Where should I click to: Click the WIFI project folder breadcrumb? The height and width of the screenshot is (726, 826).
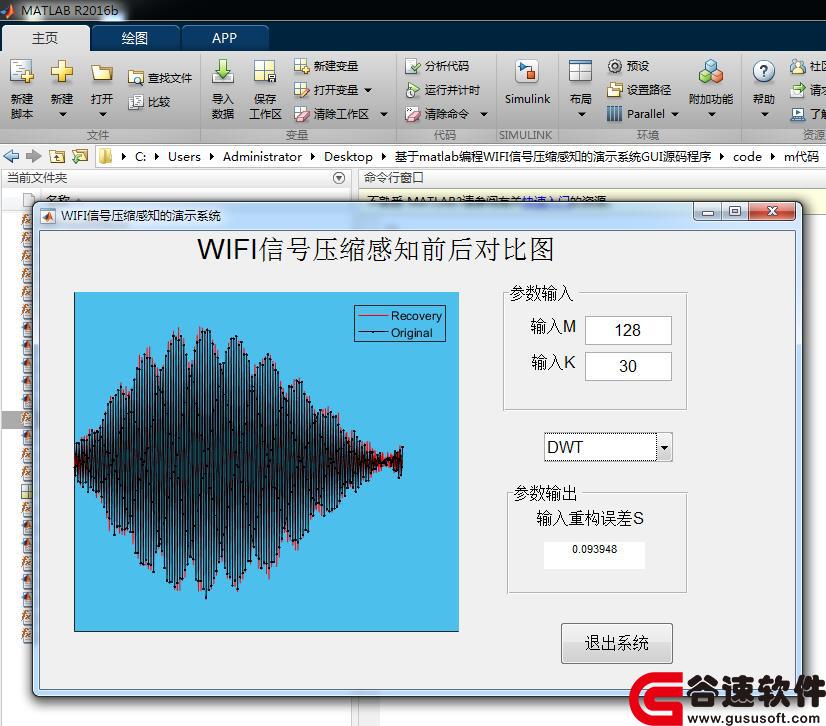pyautogui.click(x=553, y=156)
